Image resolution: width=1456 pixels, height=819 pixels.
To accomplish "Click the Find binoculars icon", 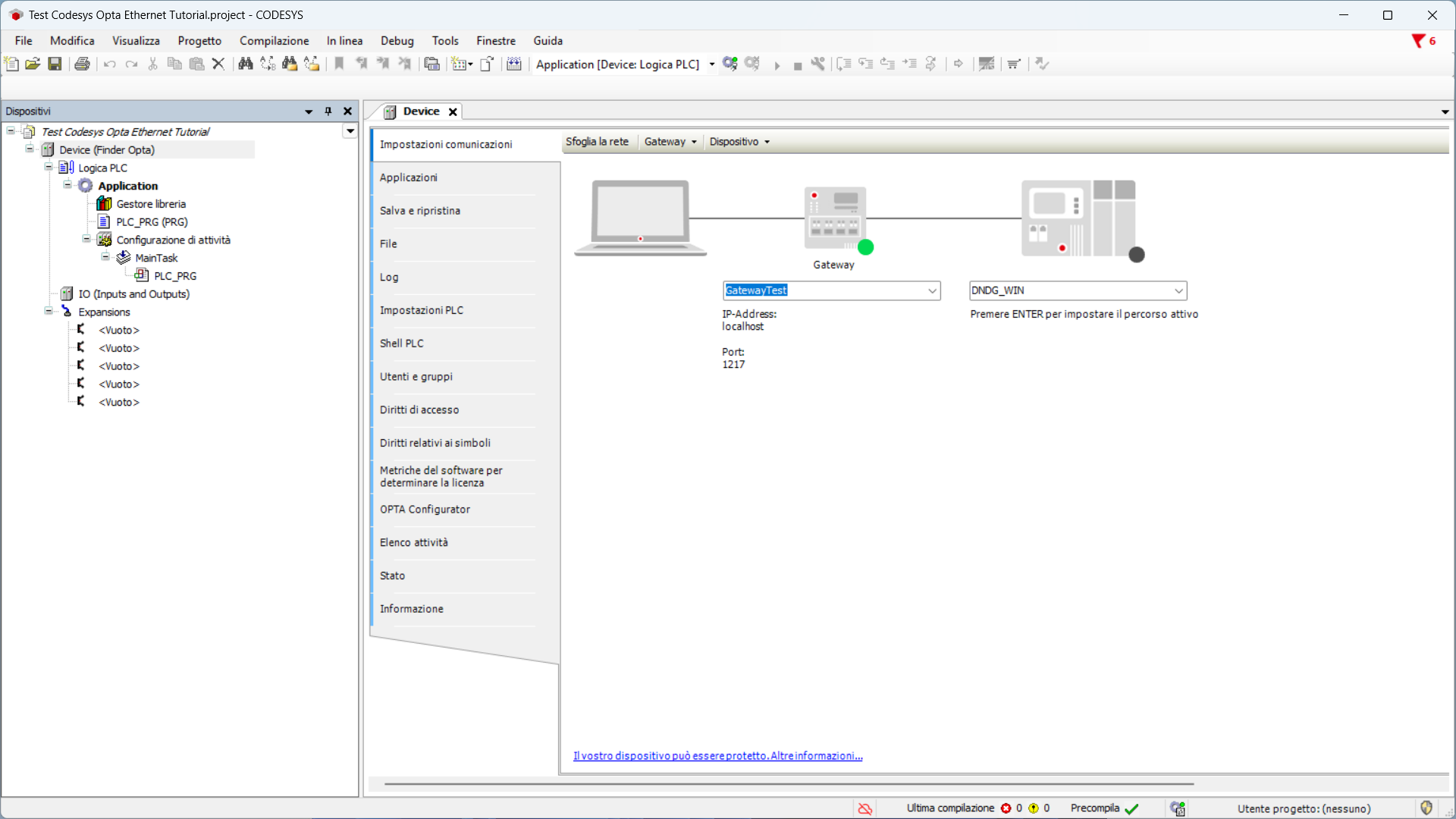I will (x=245, y=64).
